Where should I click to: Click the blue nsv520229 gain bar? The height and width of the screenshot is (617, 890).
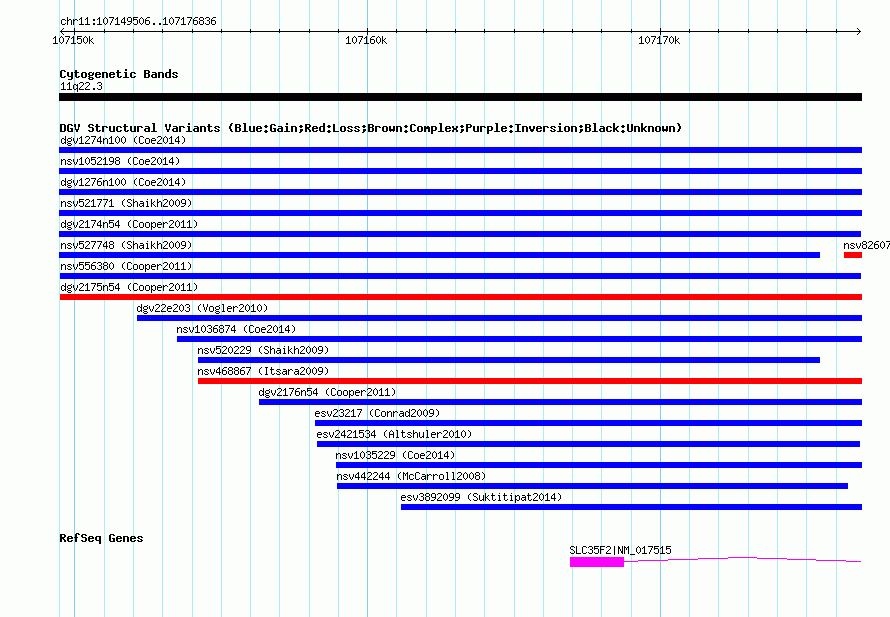[509, 360]
